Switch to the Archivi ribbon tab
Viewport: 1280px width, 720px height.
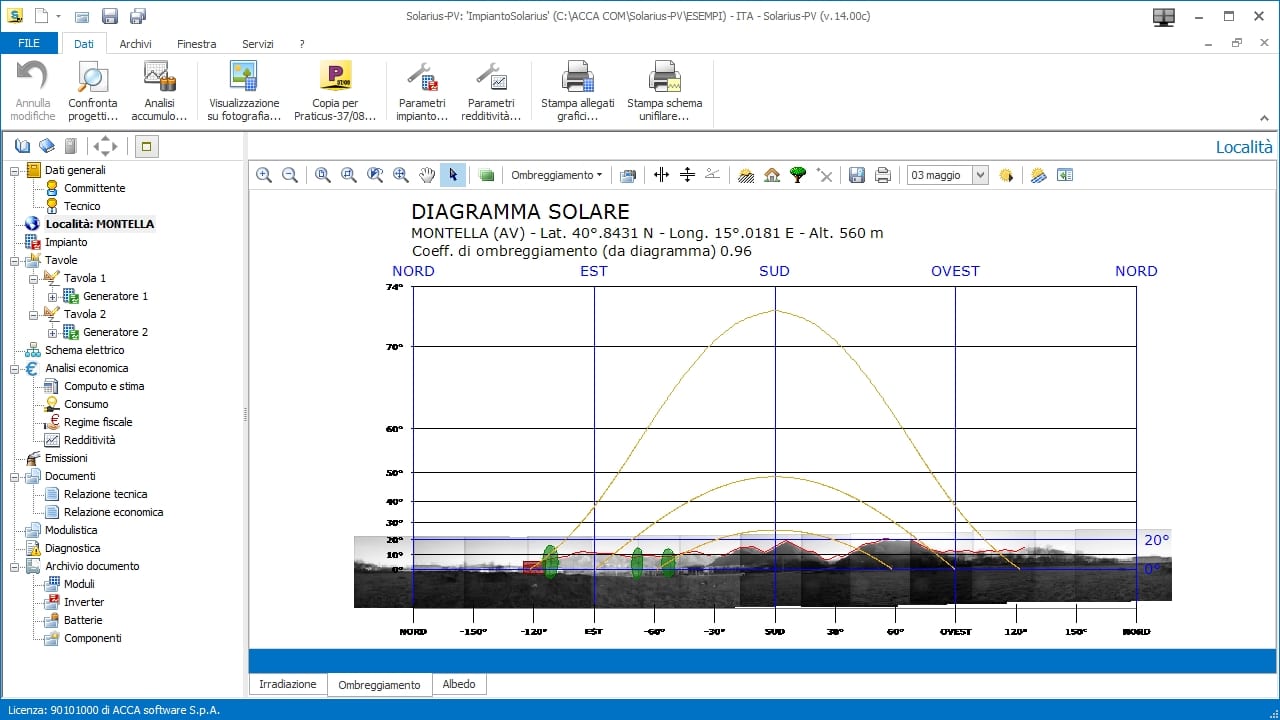pos(136,44)
